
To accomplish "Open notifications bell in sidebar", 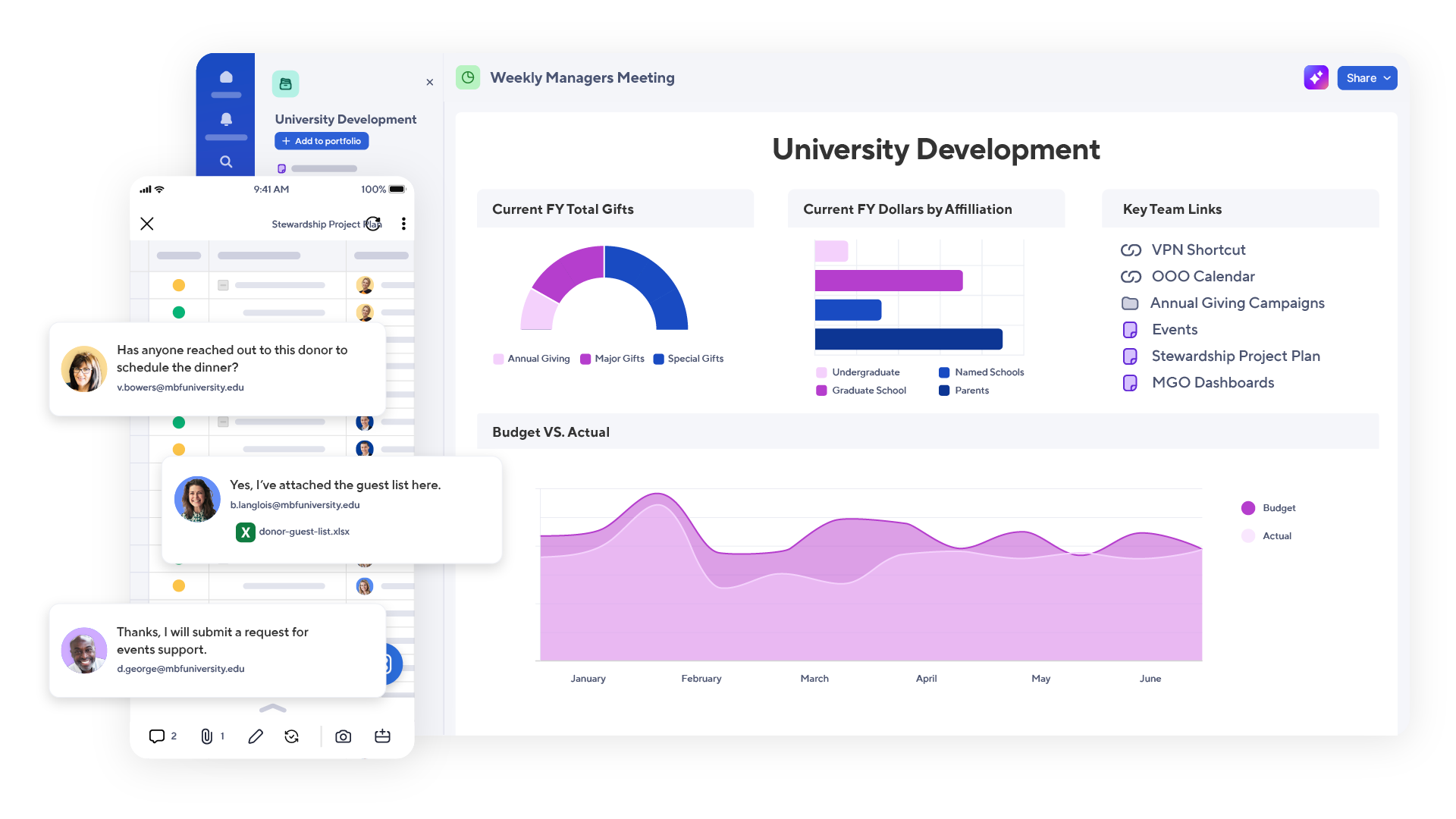I will (226, 119).
